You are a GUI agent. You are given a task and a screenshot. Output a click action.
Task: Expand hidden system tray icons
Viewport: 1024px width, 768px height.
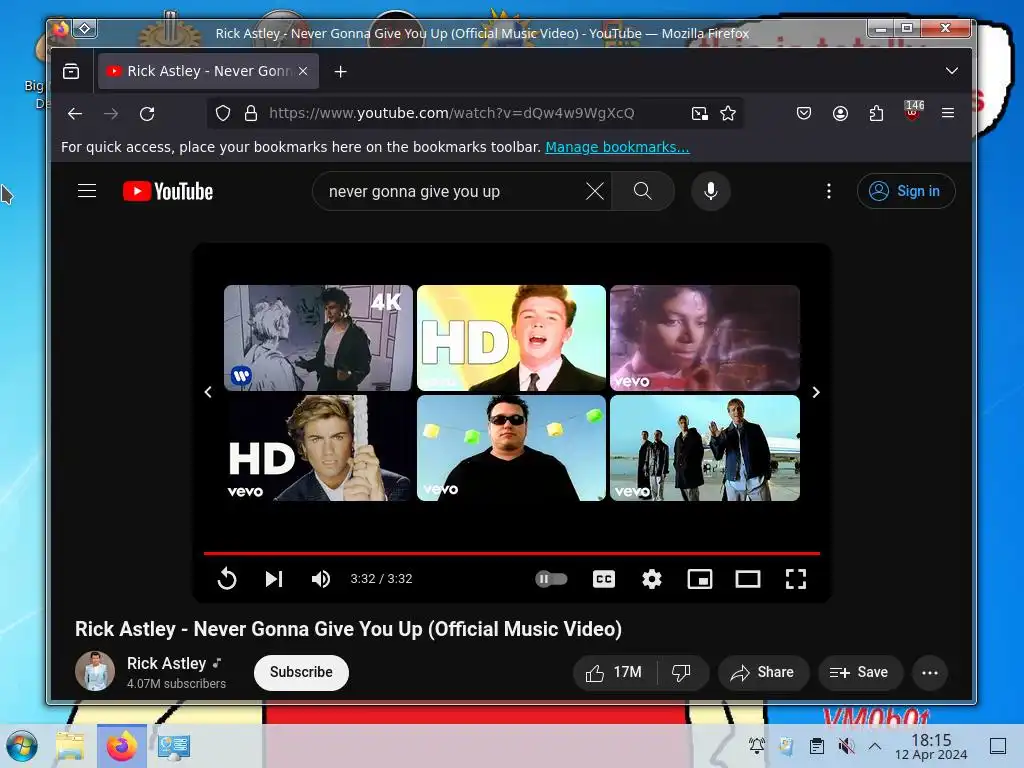(x=875, y=746)
